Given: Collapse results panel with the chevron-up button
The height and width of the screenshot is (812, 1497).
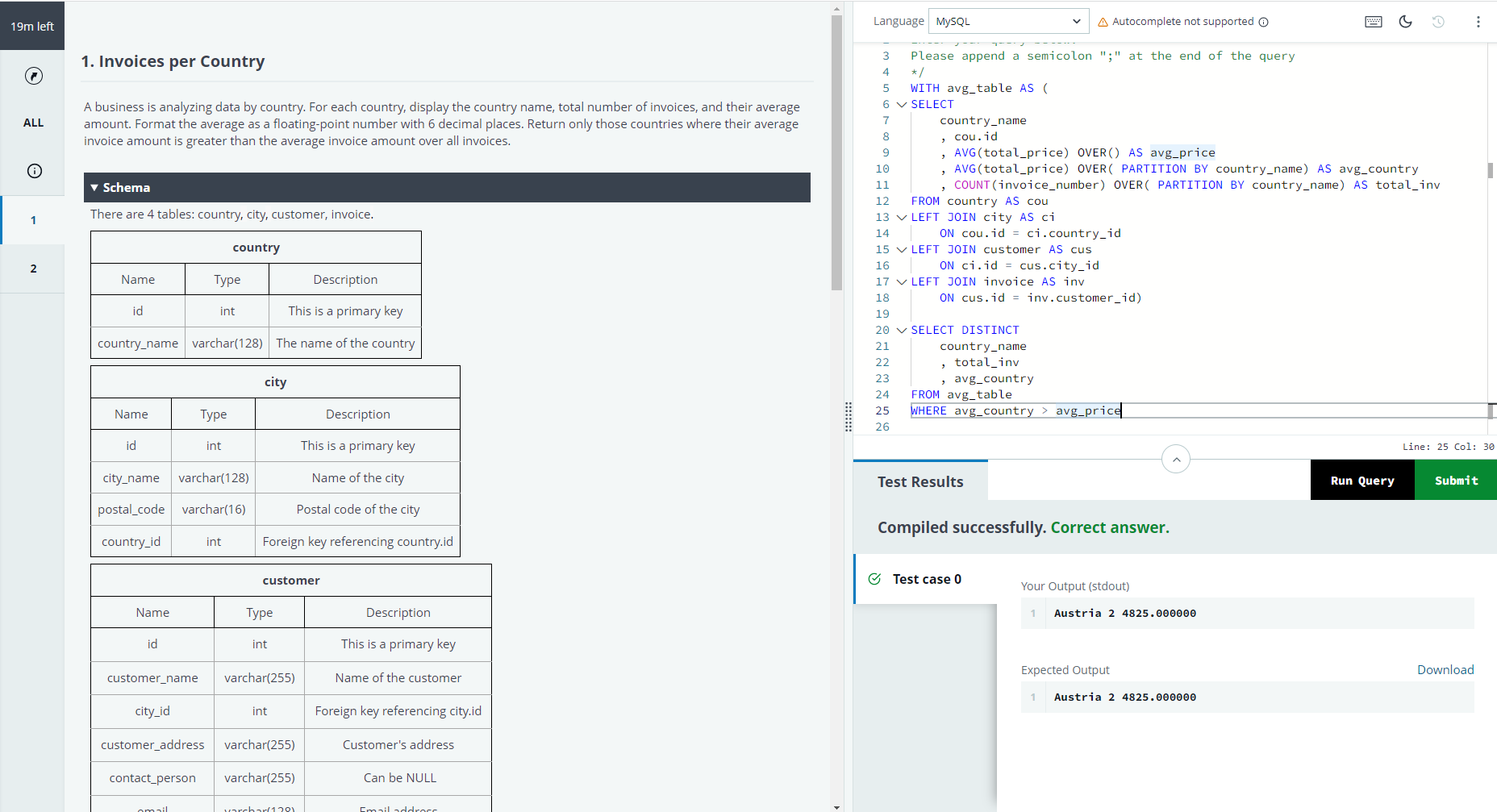Looking at the screenshot, I should [1176, 460].
